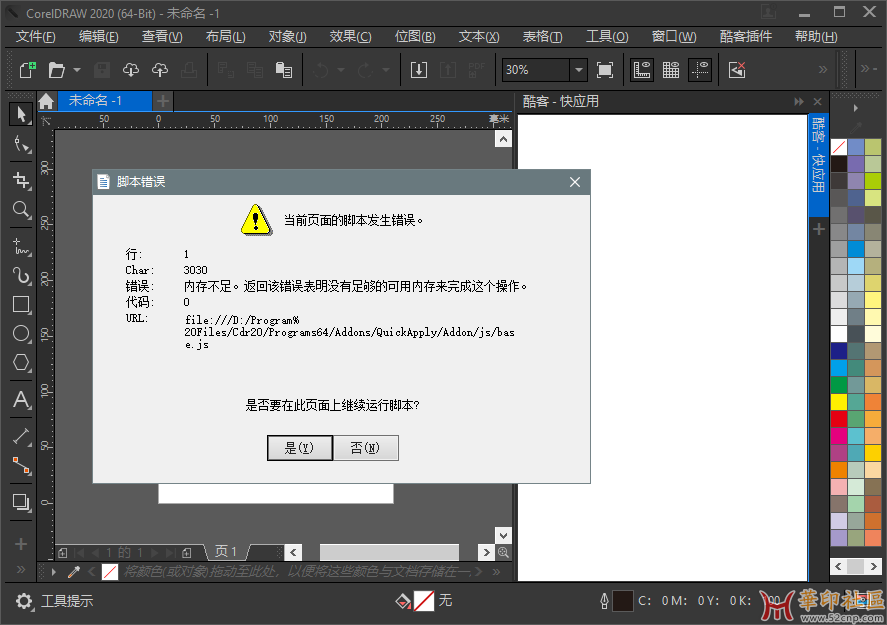This screenshot has height=625, width=887.
Task: Select the Rectangle tool
Action: point(21,304)
